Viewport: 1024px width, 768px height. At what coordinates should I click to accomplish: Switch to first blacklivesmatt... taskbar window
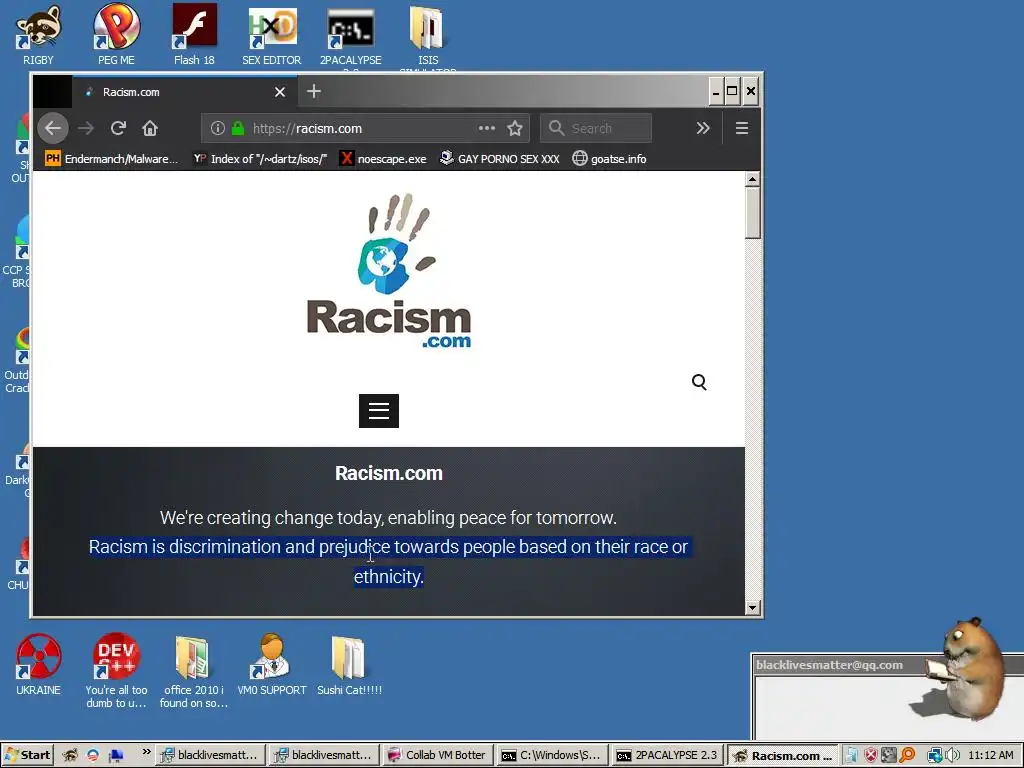point(210,755)
